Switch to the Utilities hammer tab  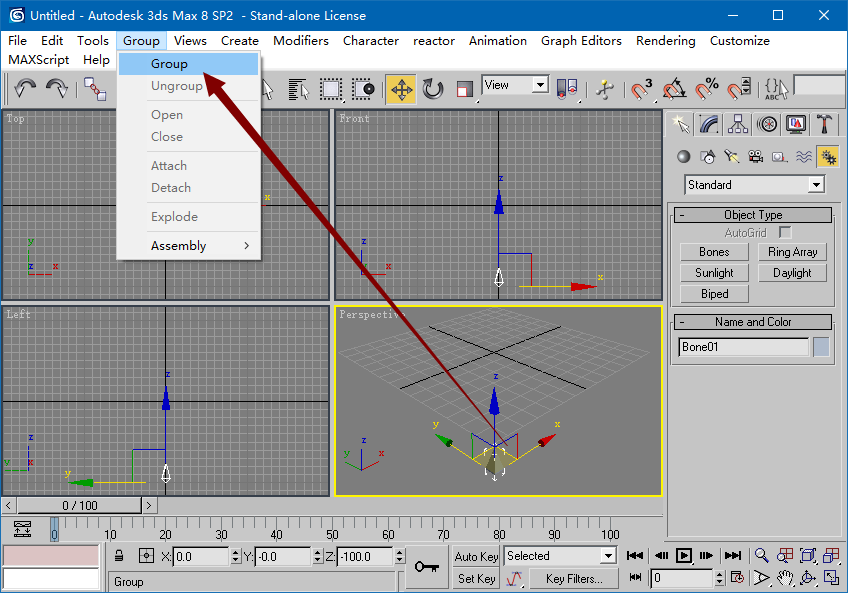825,124
